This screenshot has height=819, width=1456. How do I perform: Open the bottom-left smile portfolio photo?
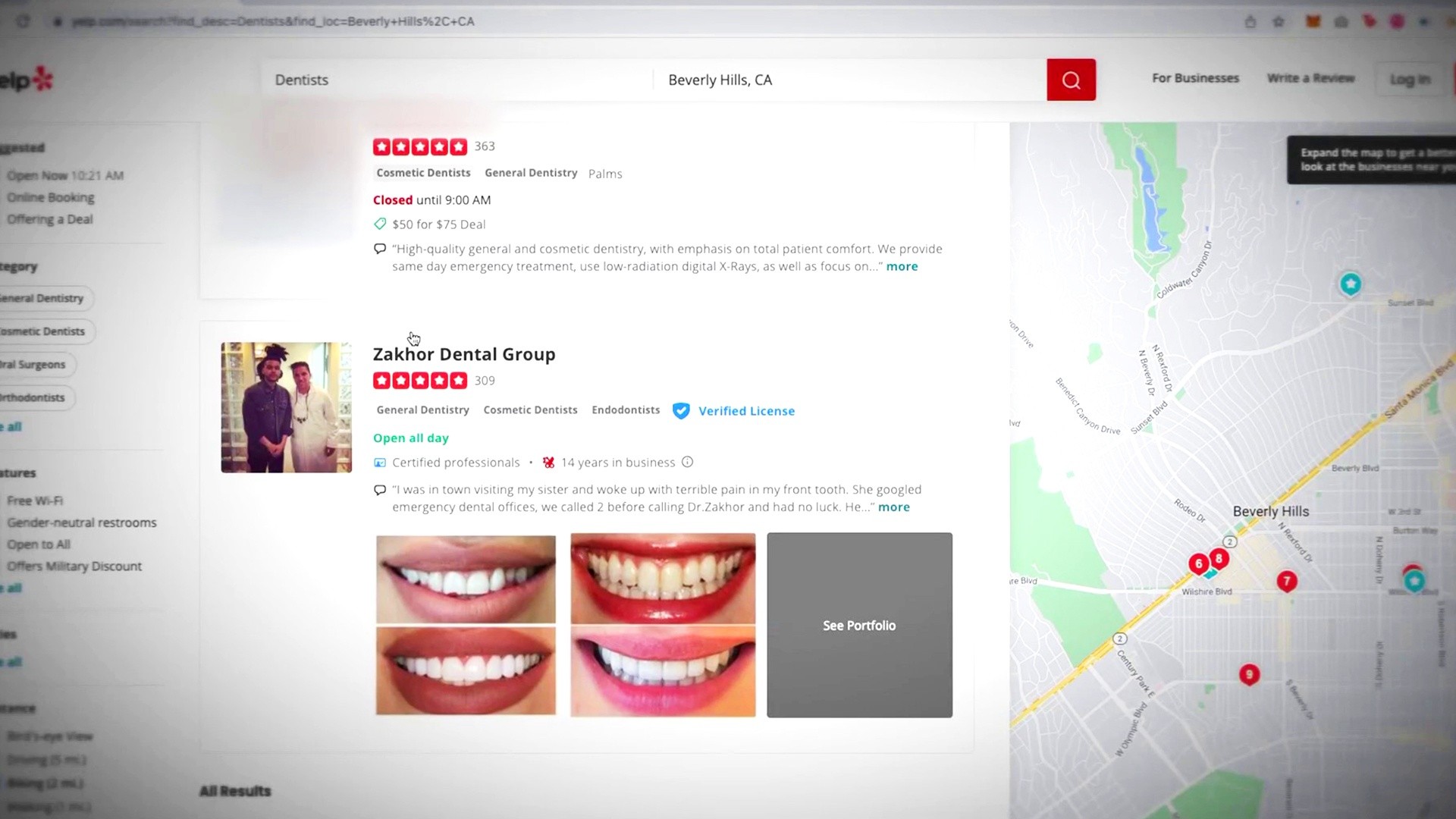coord(466,670)
